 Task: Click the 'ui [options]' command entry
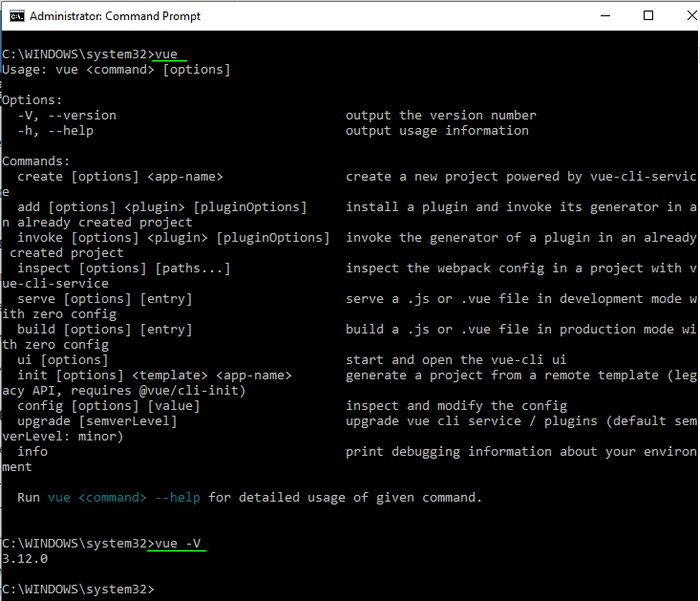(x=62, y=360)
